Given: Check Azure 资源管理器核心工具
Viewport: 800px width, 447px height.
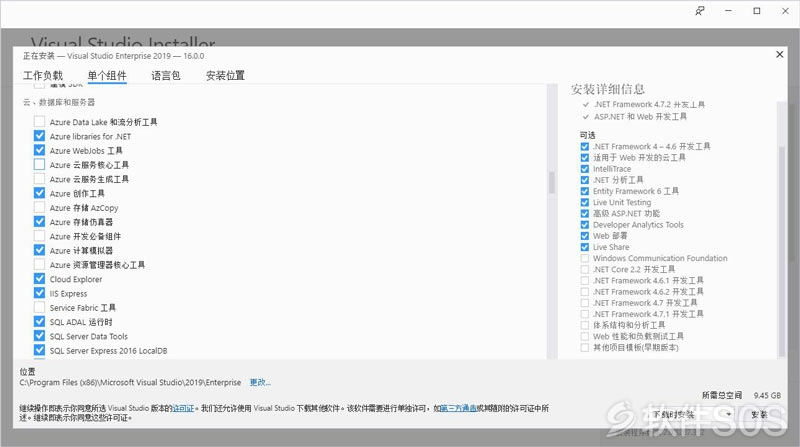Looking at the screenshot, I should pyautogui.click(x=39, y=264).
